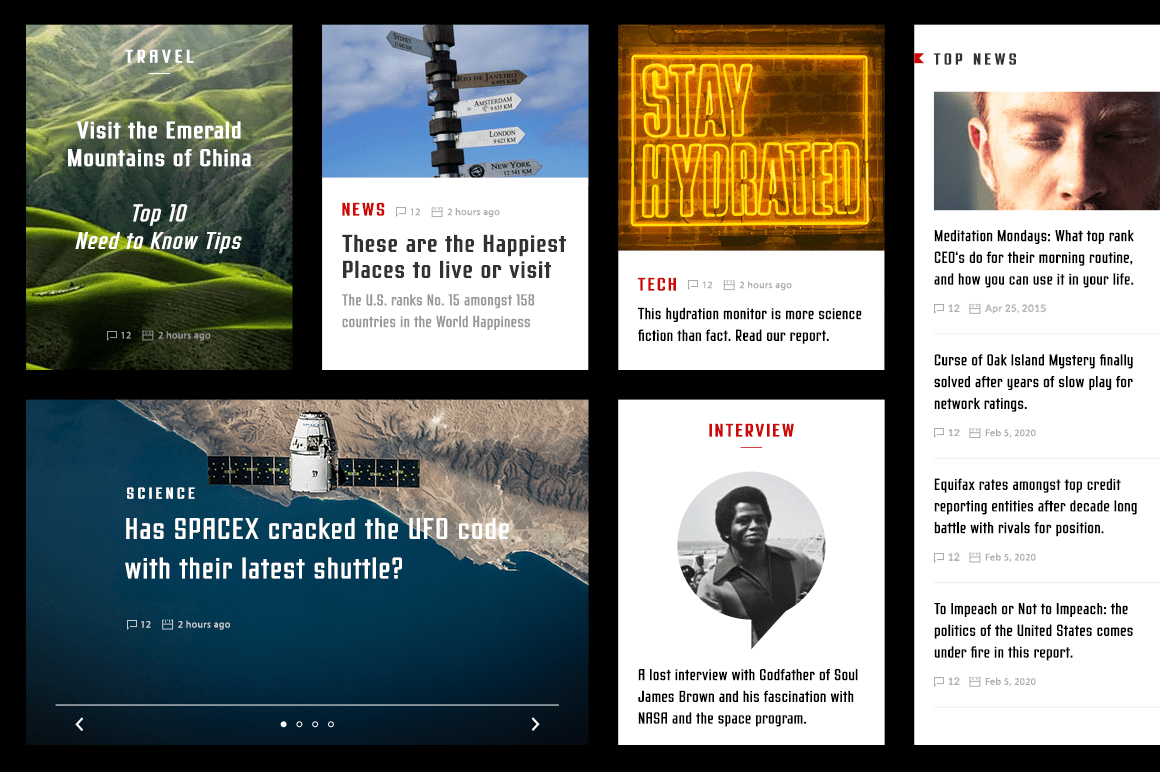Open the NEWS category label
The width and height of the screenshot is (1160, 772).
(363, 210)
